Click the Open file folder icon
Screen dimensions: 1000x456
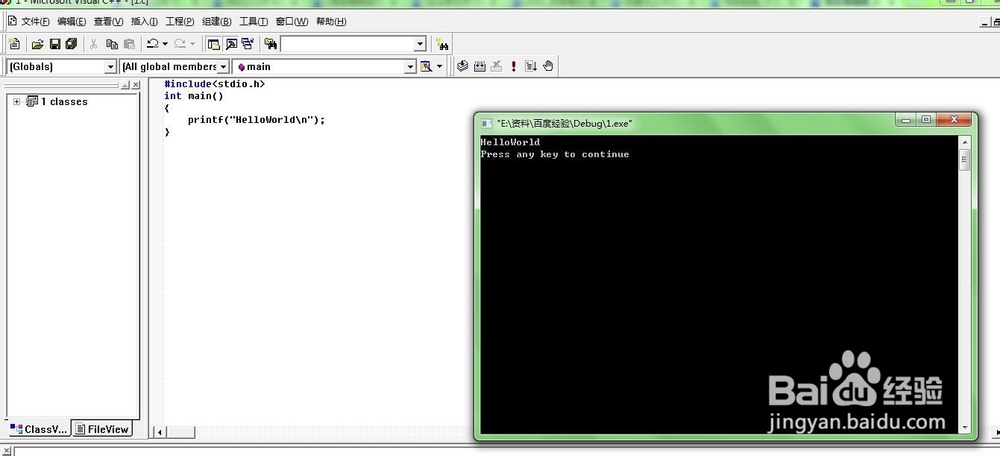coord(38,44)
